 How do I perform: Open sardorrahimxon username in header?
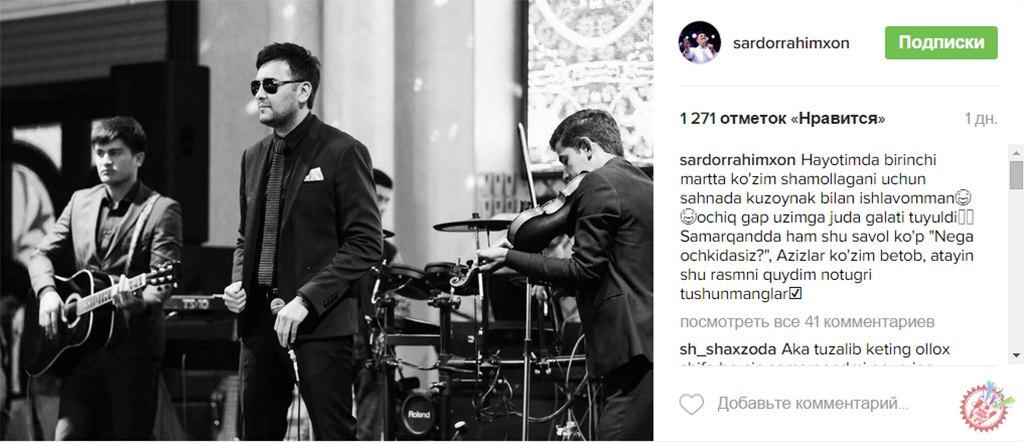tap(791, 43)
